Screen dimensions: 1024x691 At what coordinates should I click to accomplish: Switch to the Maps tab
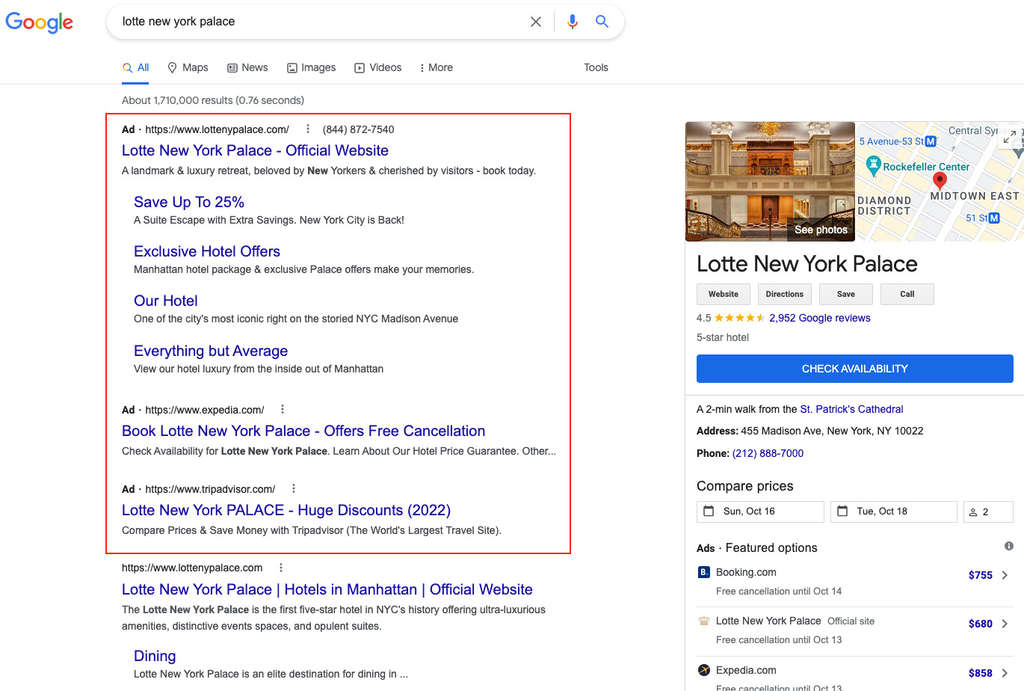(188, 68)
